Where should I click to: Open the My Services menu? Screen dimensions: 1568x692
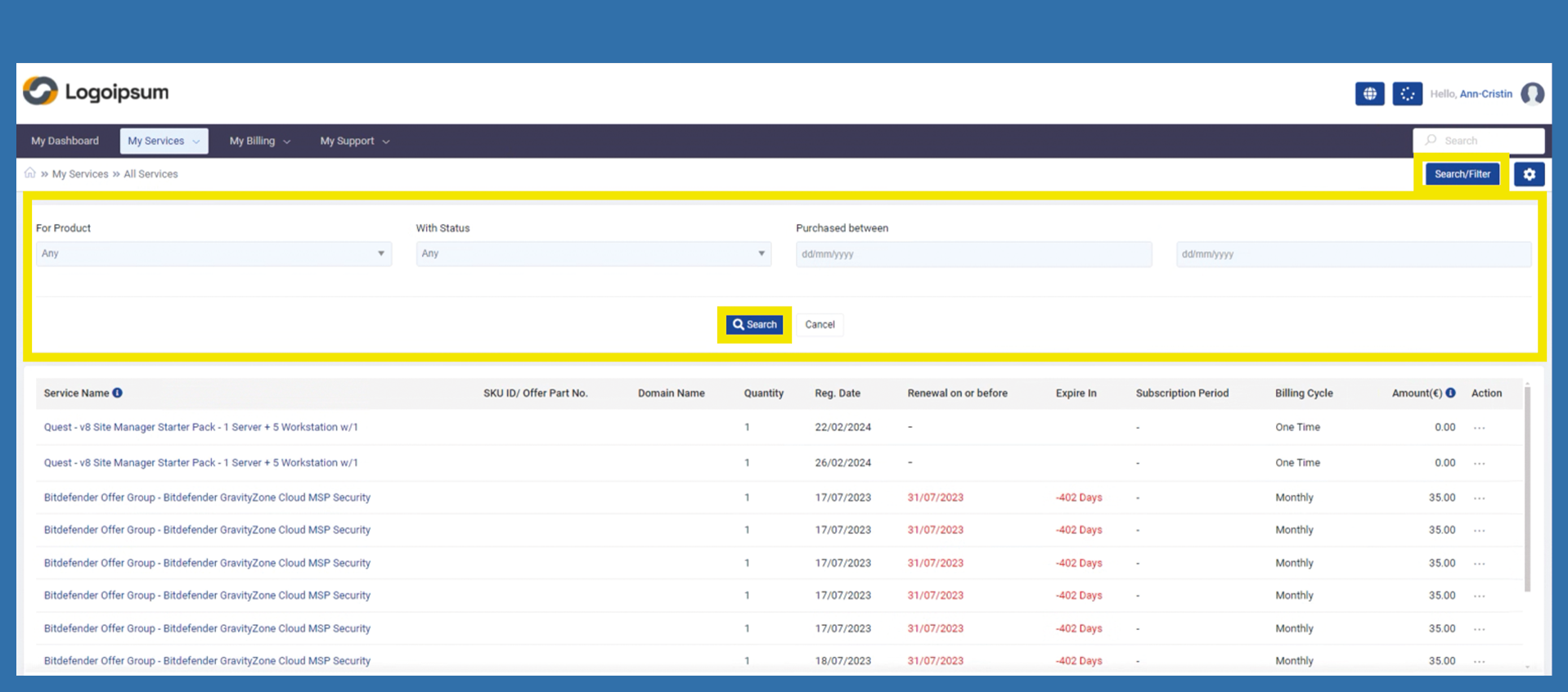pos(164,141)
